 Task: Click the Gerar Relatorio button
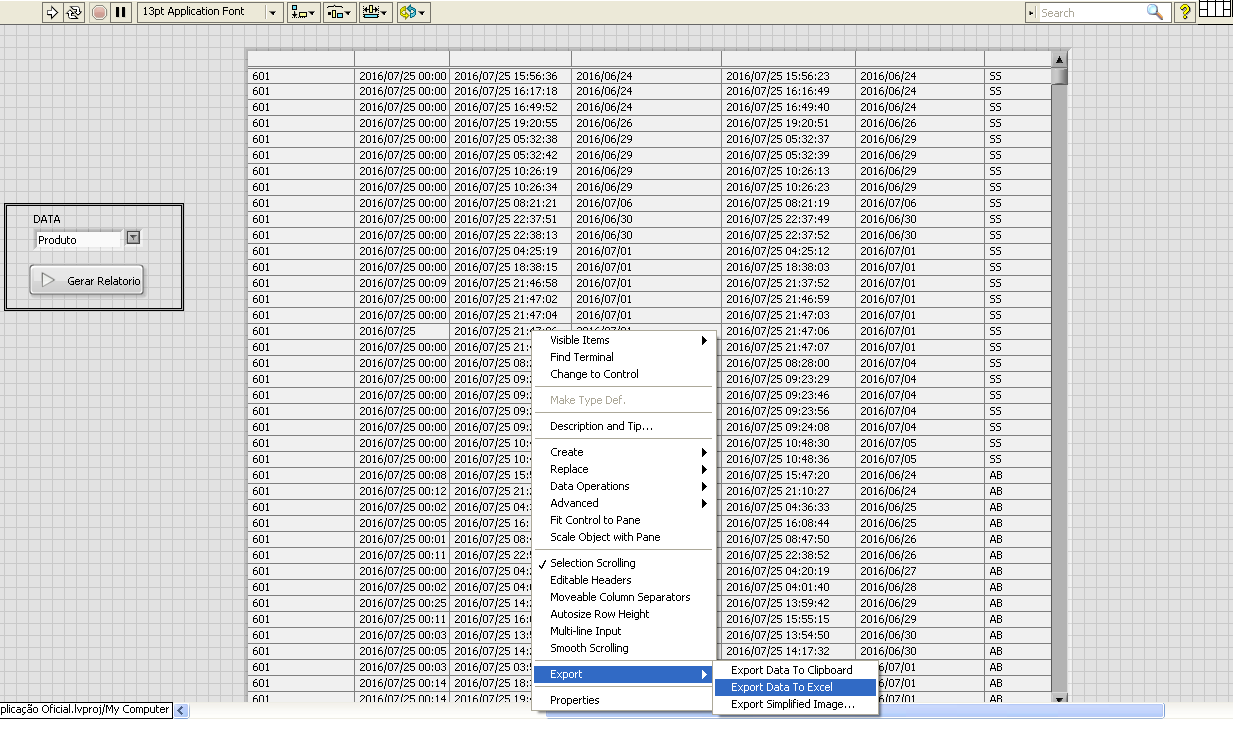coord(87,281)
